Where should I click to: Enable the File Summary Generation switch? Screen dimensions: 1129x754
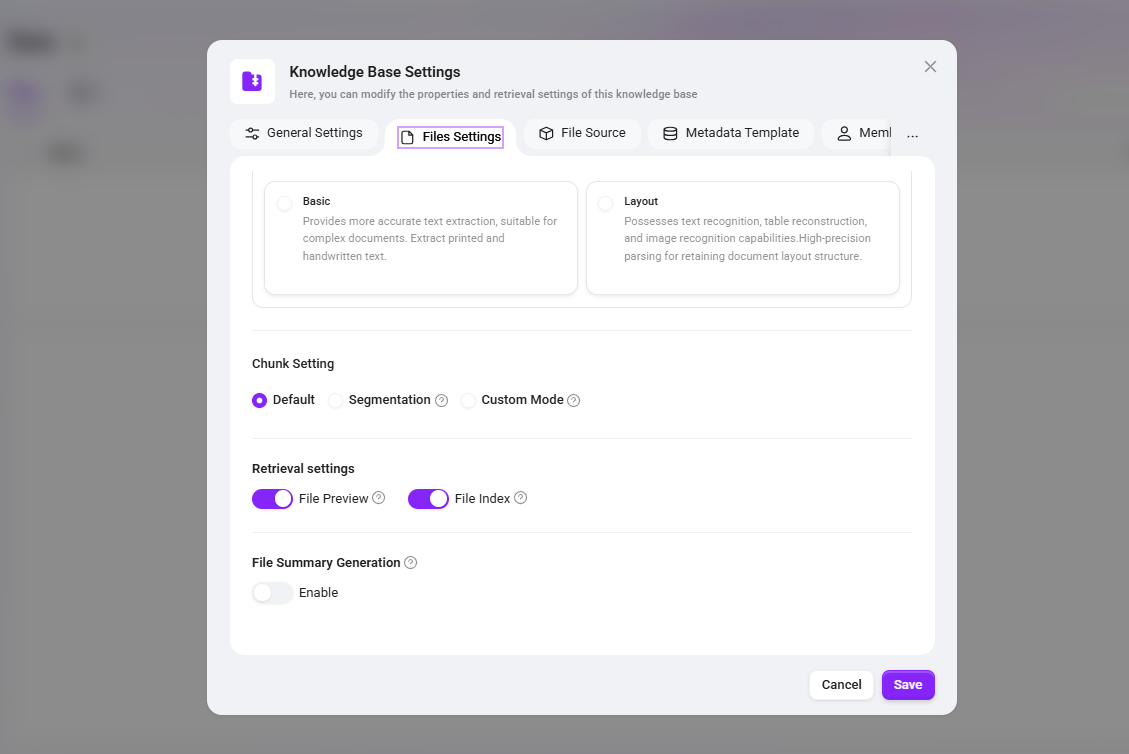[x=272, y=593]
